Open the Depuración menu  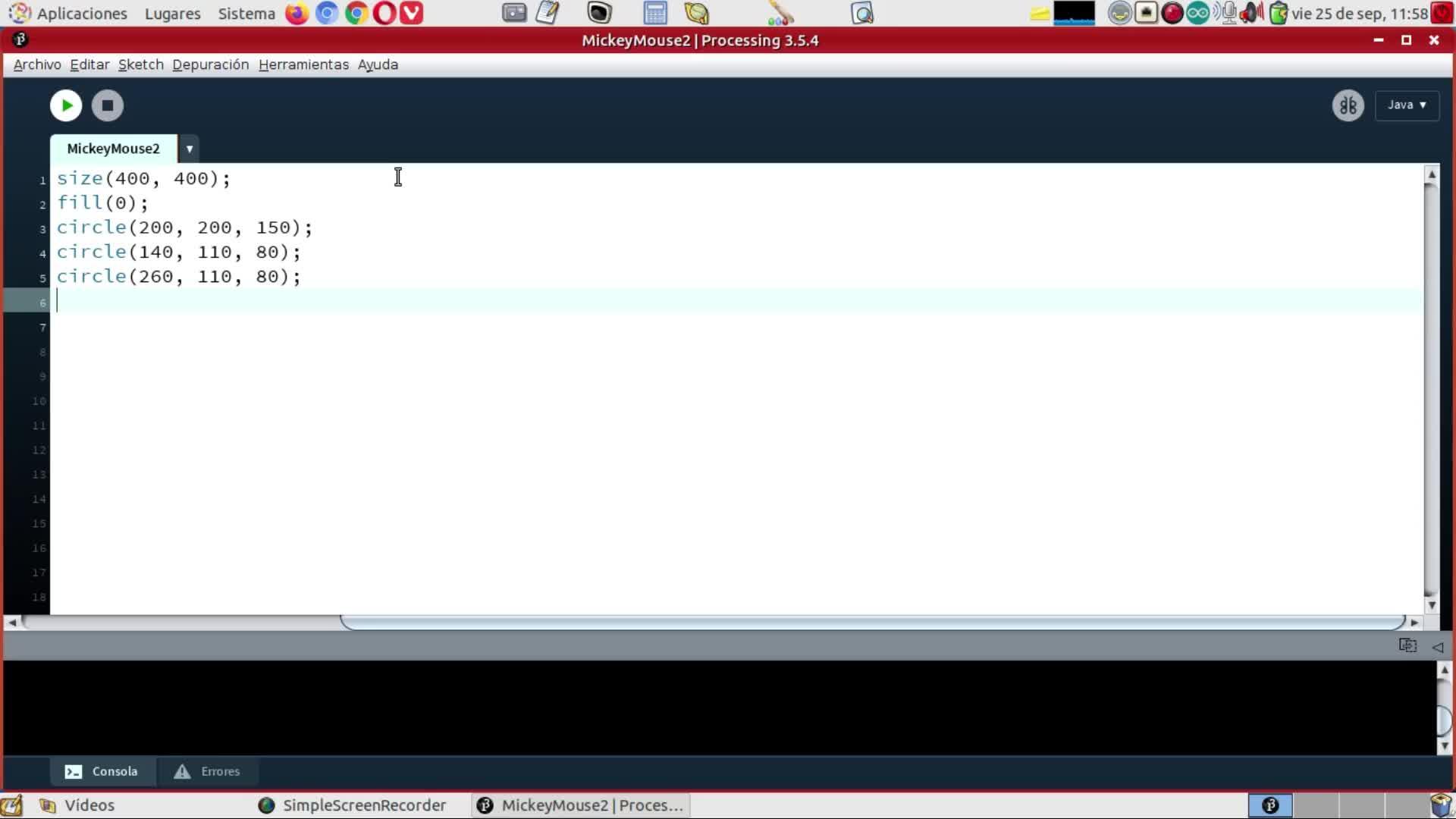click(210, 64)
